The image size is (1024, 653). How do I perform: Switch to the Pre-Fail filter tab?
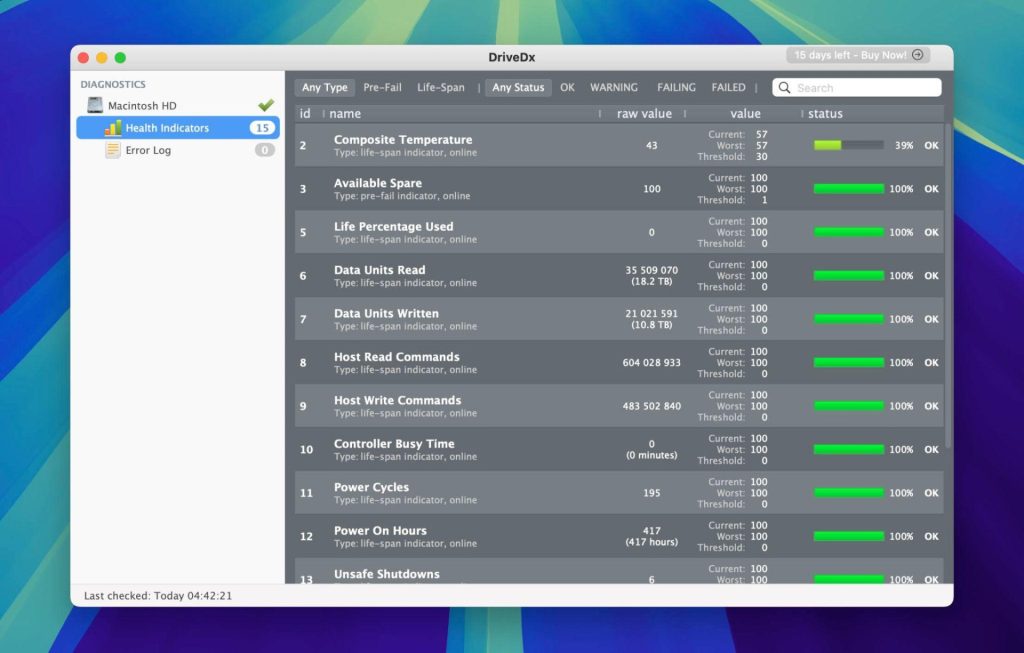pyautogui.click(x=382, y=87)
